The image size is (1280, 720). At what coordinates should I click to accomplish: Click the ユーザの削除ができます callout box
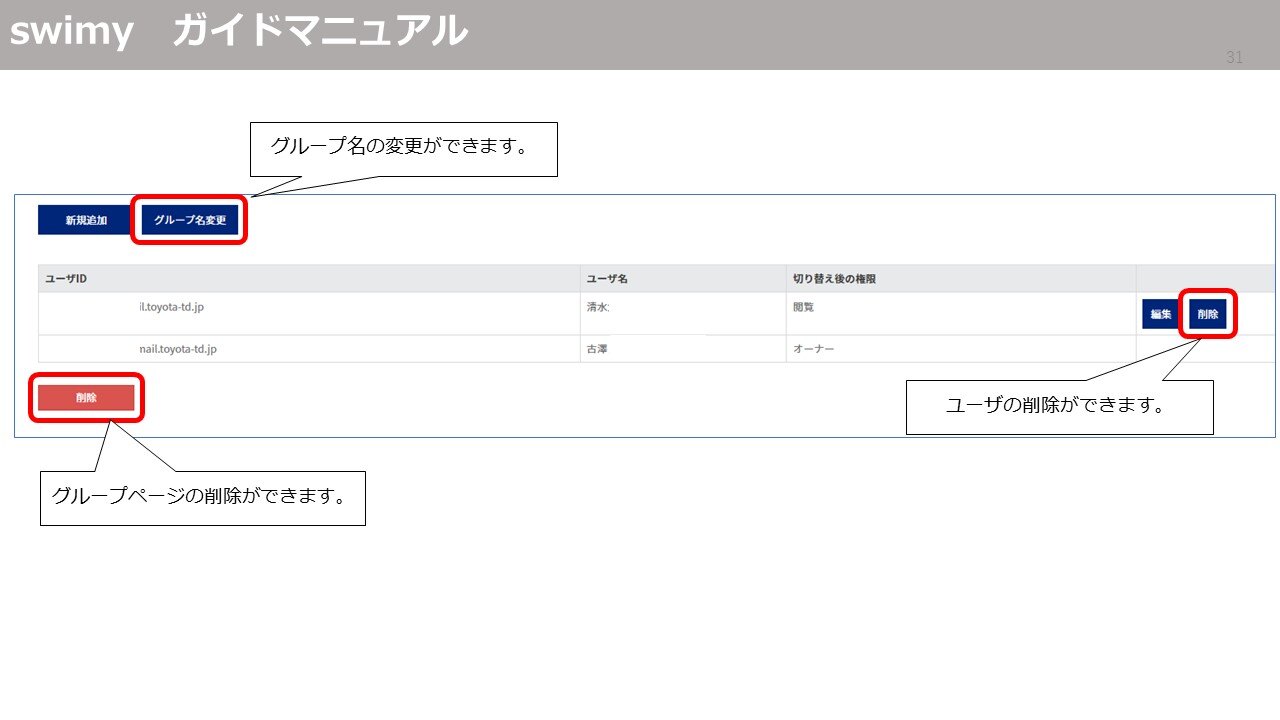coord(1059,406)
